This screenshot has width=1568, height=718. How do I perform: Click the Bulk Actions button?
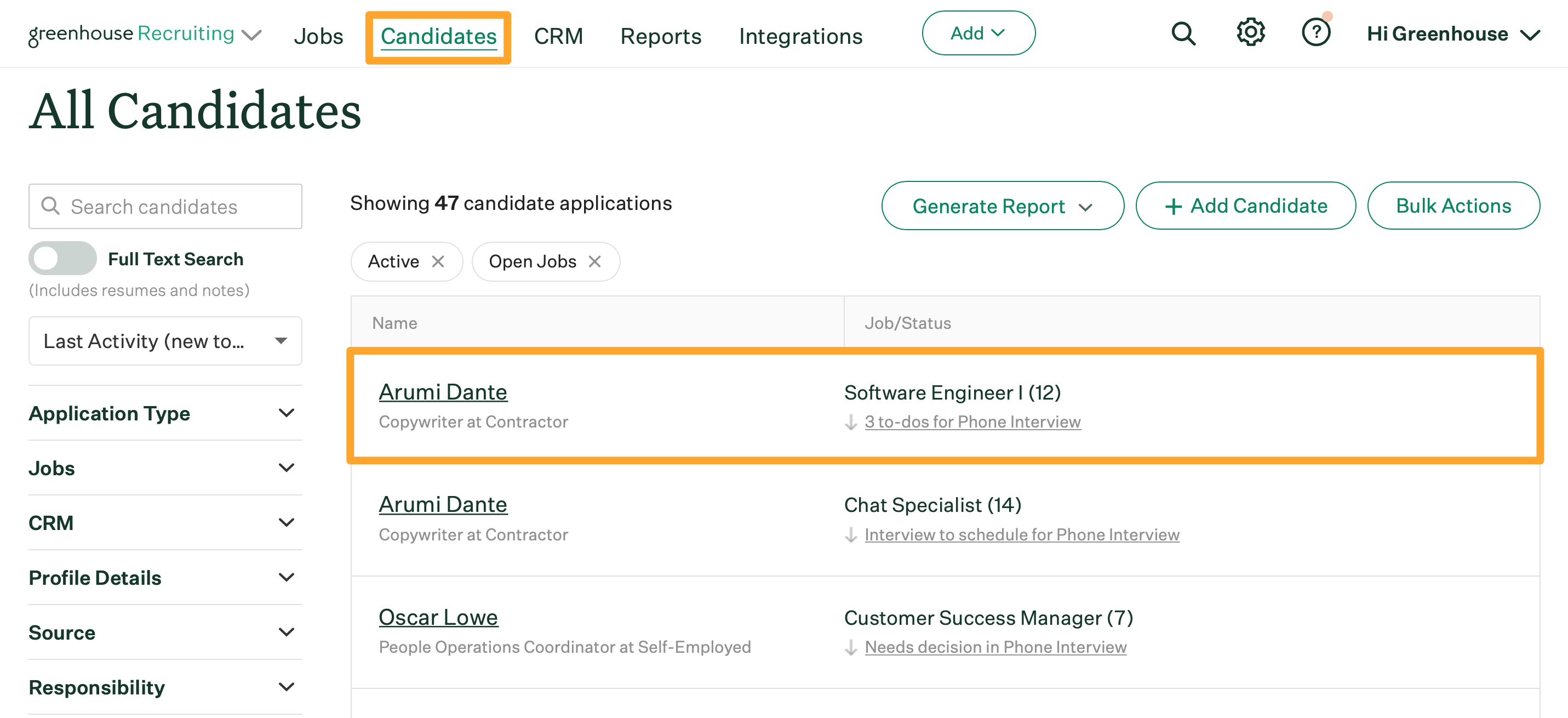1452,206
